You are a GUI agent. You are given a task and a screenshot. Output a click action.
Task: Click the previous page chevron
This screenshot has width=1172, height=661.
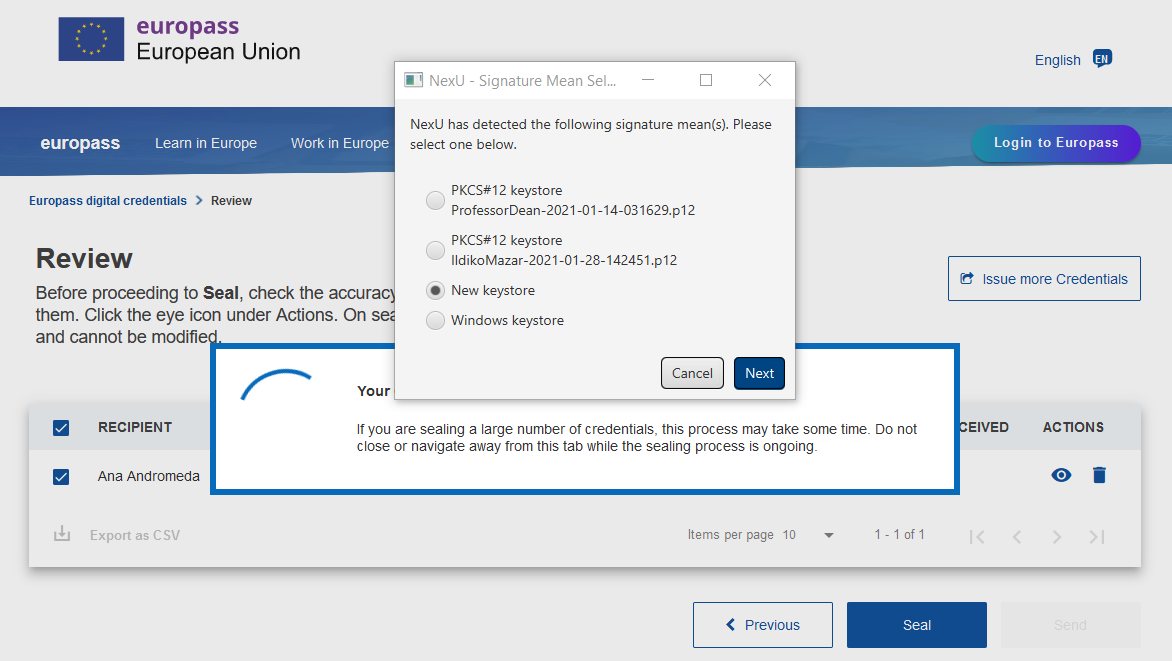1017,537
